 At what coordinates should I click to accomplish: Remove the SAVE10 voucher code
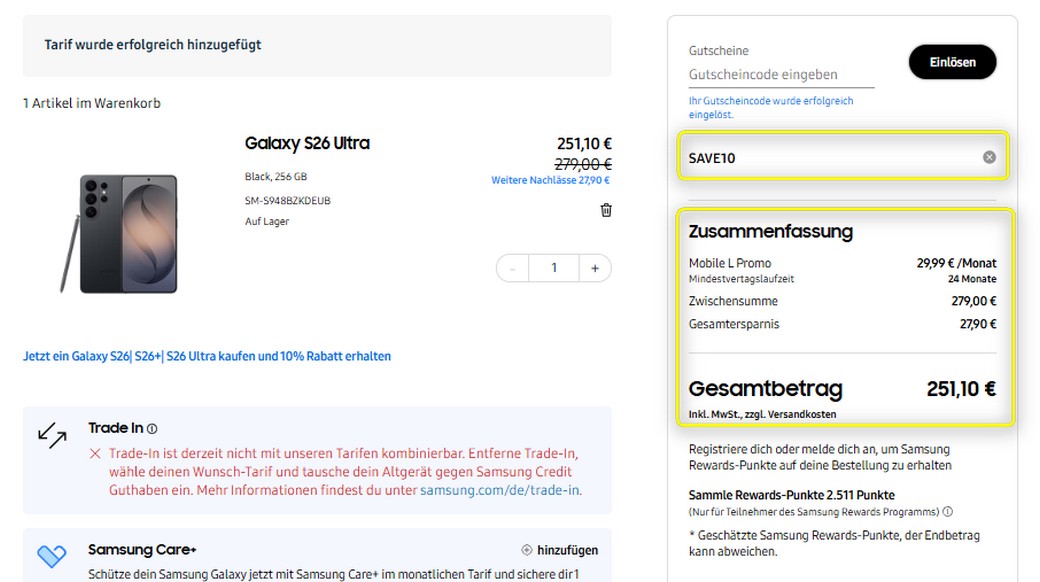(x=989, y=156)
